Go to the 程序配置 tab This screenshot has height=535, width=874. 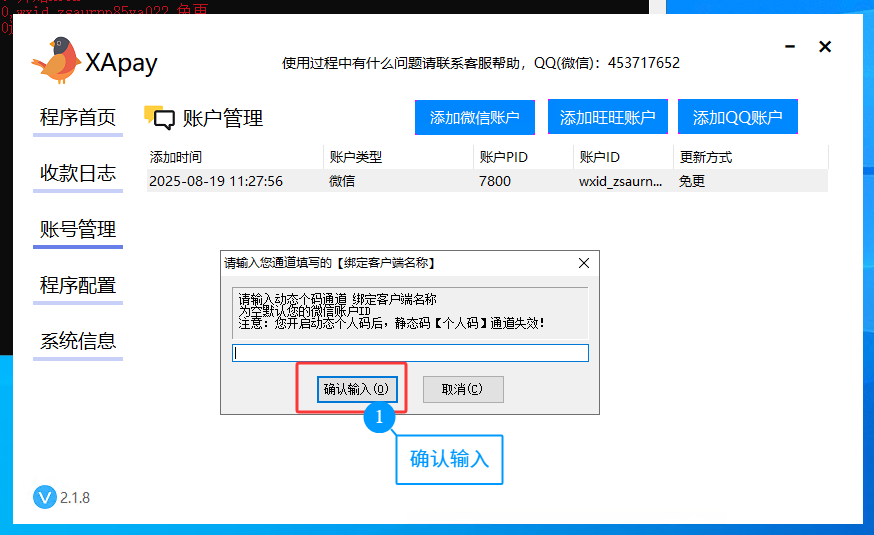[x=78, y=286]
